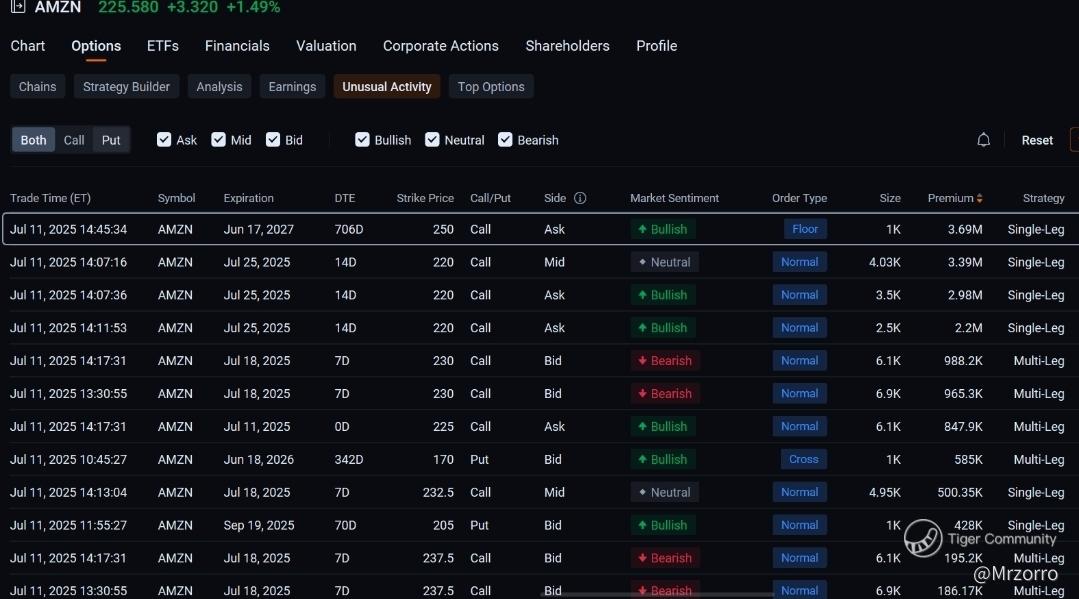Click the 4.03K size value
The height and width of the screenshot is (599, 1079).
pyautogui.click(x=884, y=262)
